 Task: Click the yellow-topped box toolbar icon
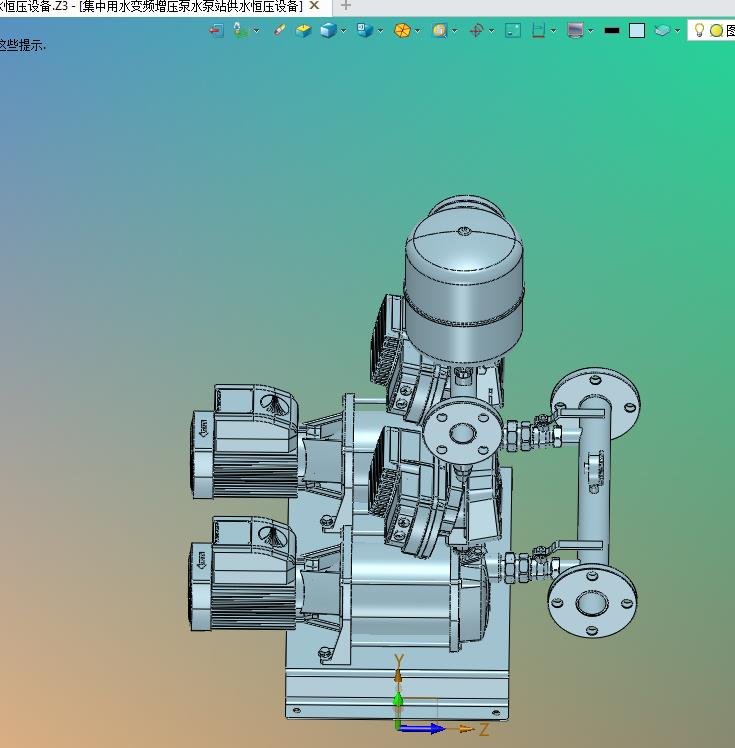(303, 31)
